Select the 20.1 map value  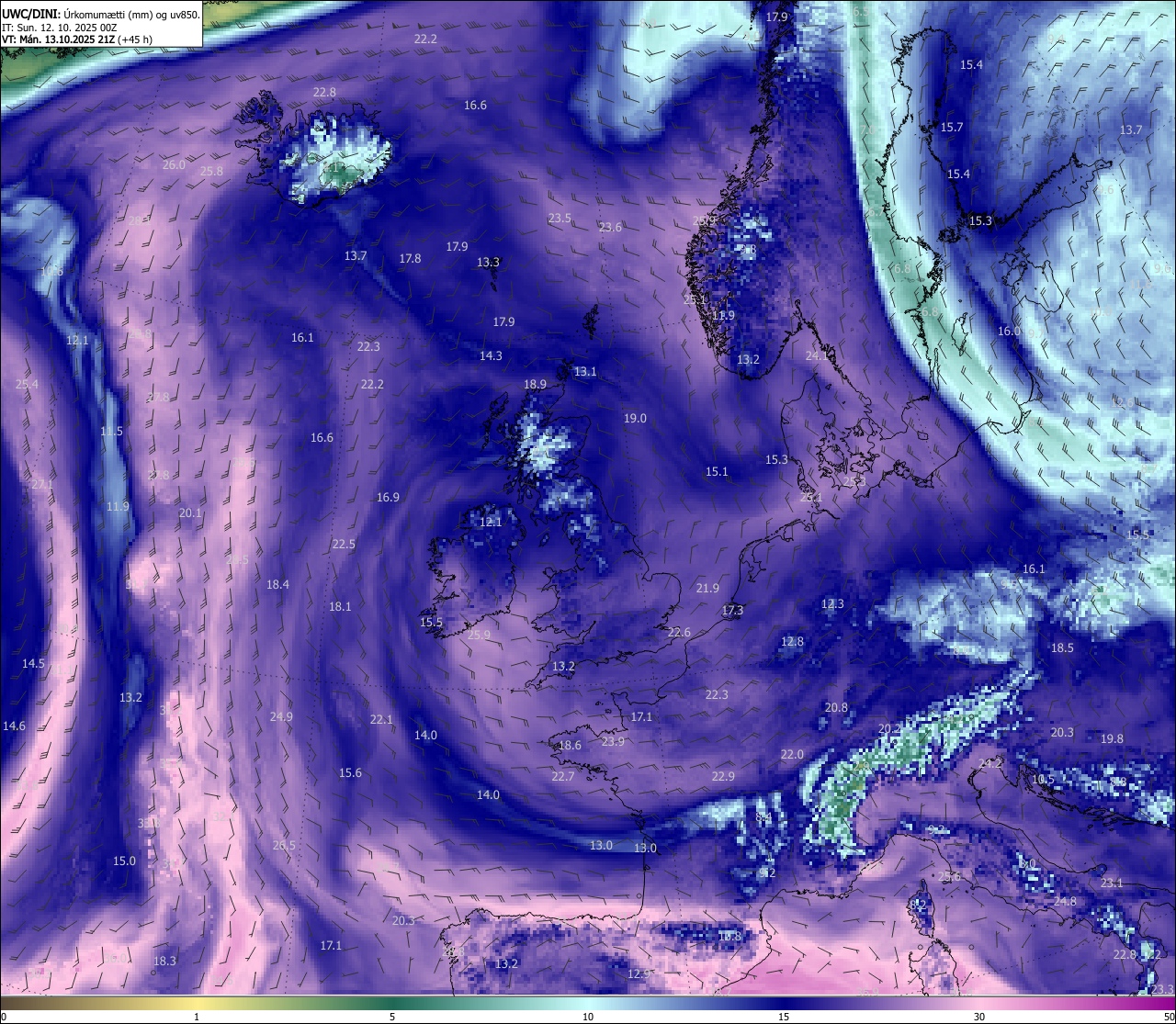pyautogui.click(x=190, y=513)
